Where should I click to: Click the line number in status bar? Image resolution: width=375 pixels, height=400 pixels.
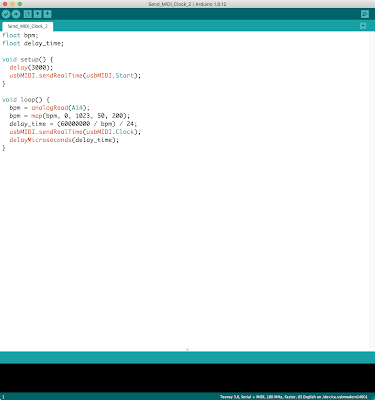tap(3, 397)
